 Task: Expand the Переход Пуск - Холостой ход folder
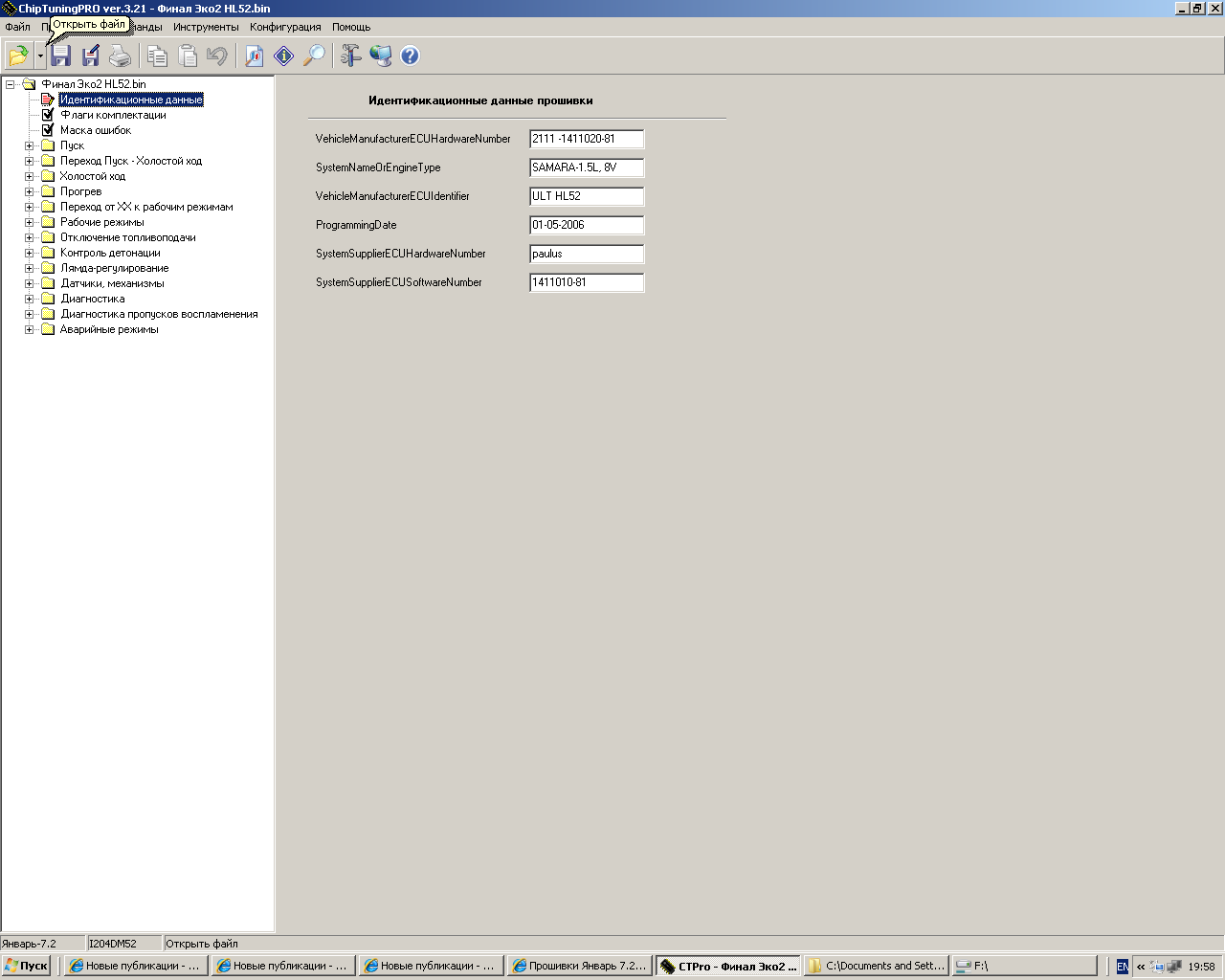[x=30, y=161]
